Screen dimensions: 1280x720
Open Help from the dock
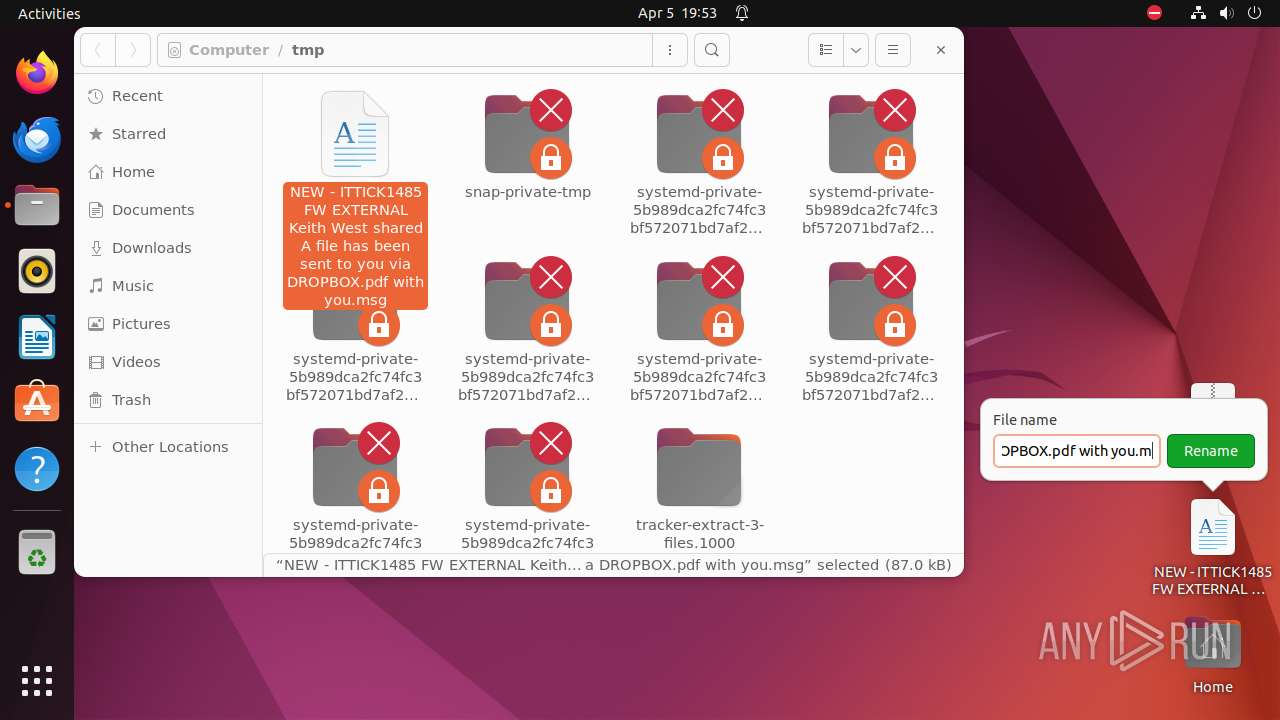[x=37, y=469]
